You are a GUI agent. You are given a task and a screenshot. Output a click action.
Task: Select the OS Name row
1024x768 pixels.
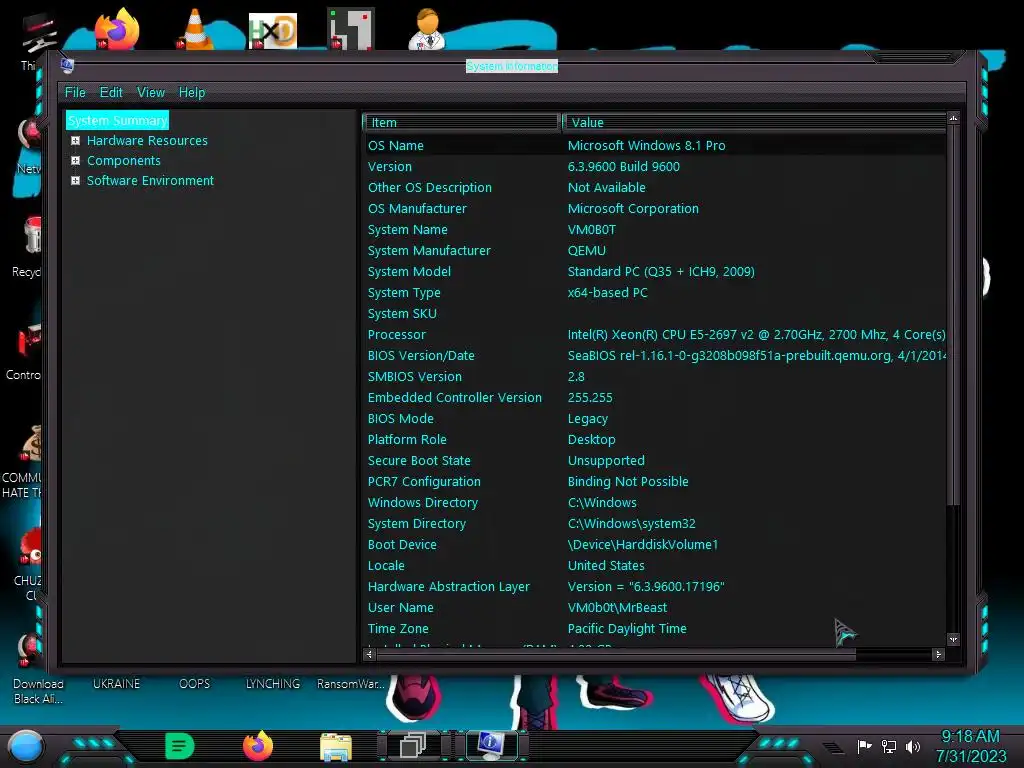[654, 146]
